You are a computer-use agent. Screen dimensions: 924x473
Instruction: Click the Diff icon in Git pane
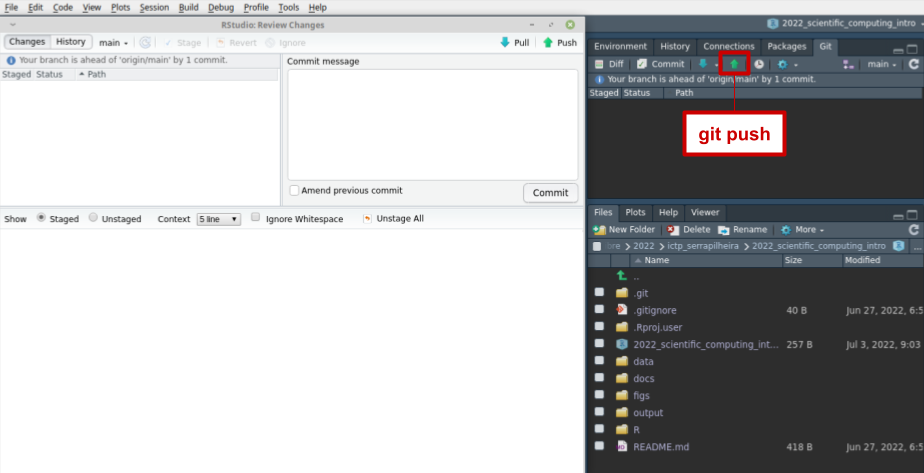click(x=608, y=64)
